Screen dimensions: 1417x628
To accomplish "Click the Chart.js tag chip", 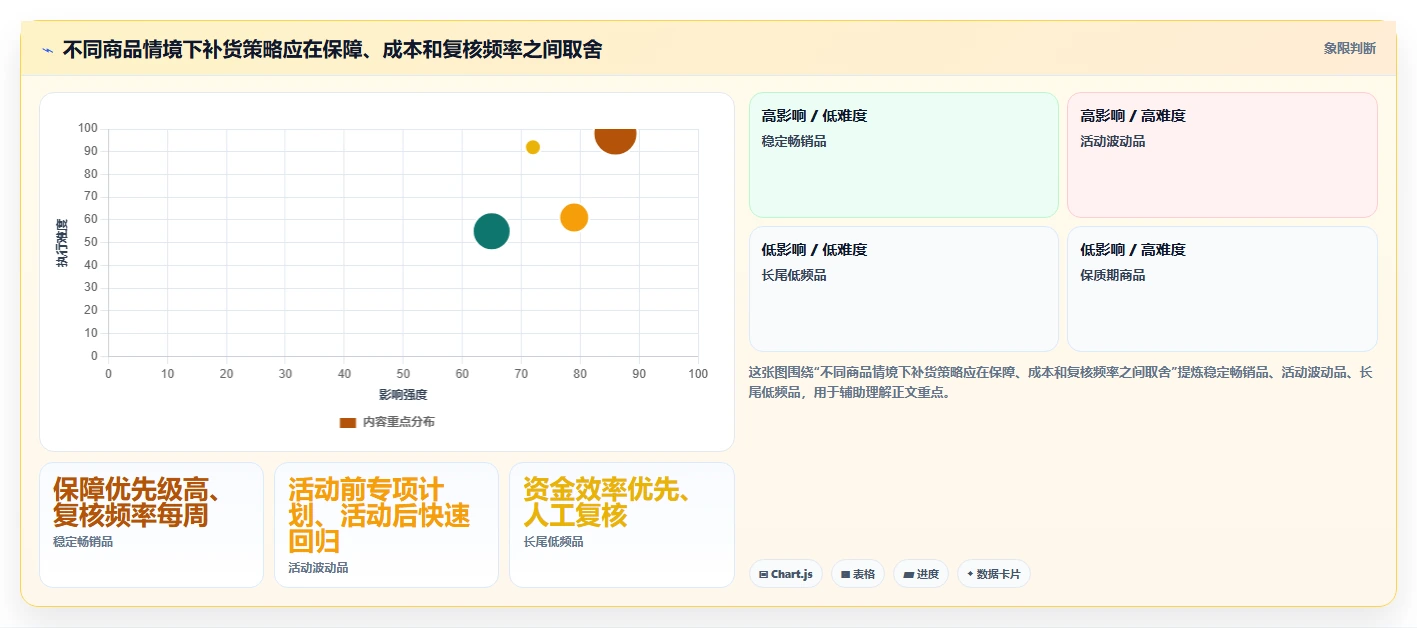I will point(786,574).
